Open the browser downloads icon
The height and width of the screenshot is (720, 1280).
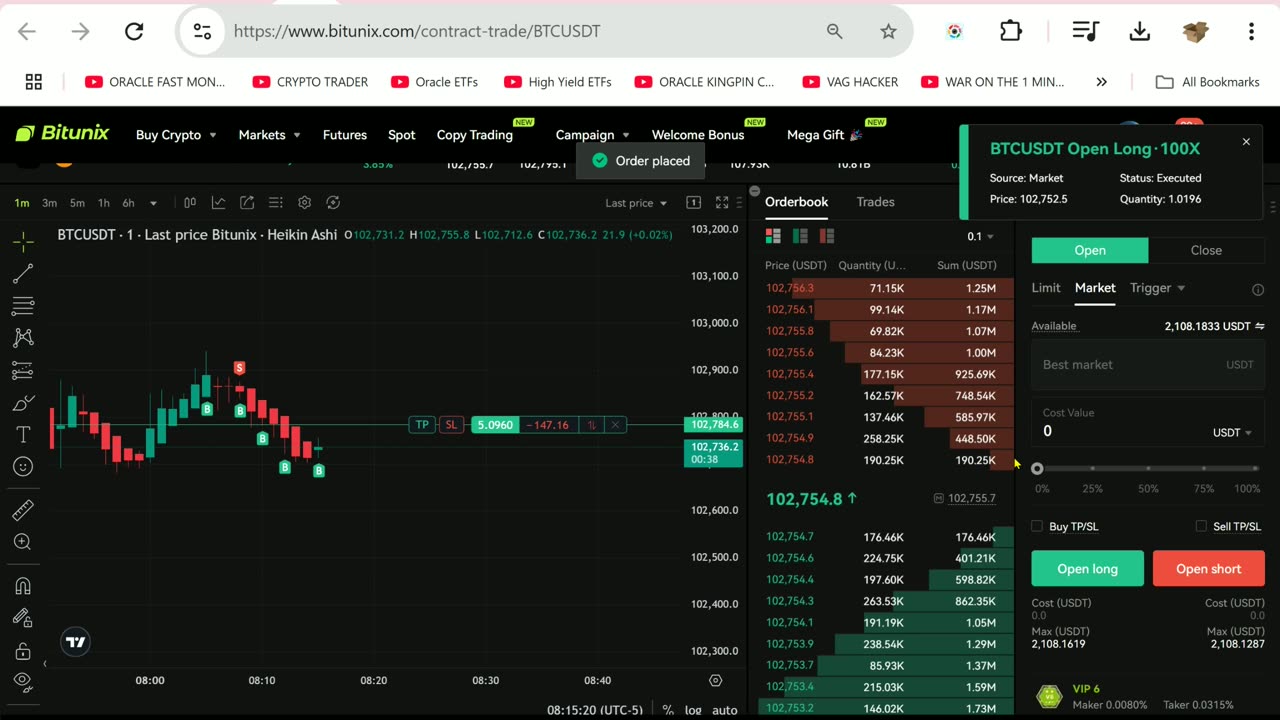tap(1139, 31)
